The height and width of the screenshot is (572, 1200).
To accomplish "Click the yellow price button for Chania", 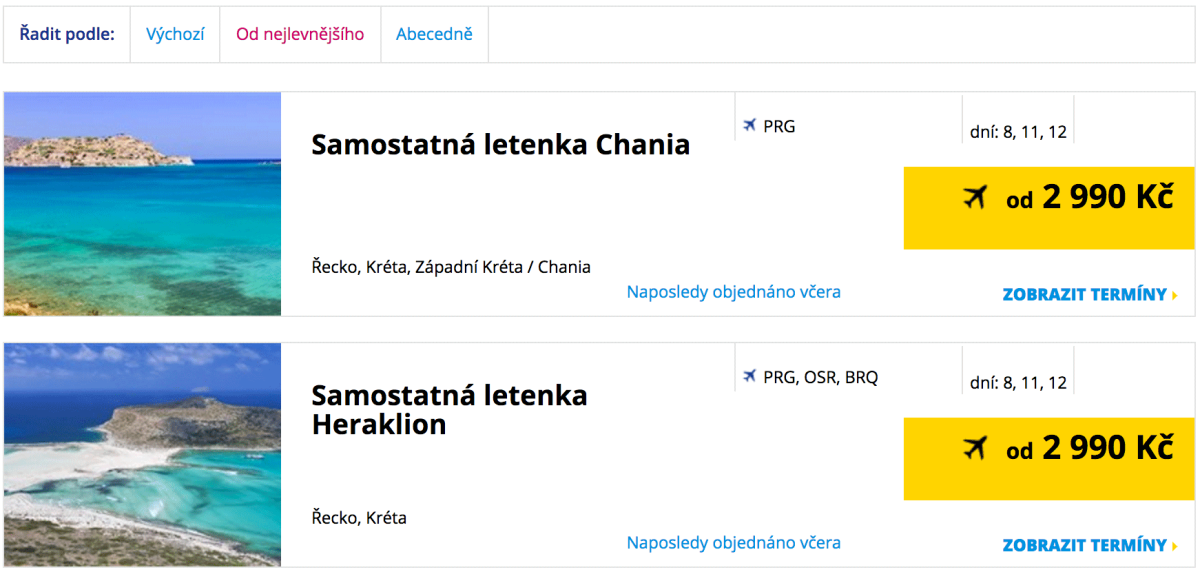I will pyautogui.click(x=1049, y=208).
